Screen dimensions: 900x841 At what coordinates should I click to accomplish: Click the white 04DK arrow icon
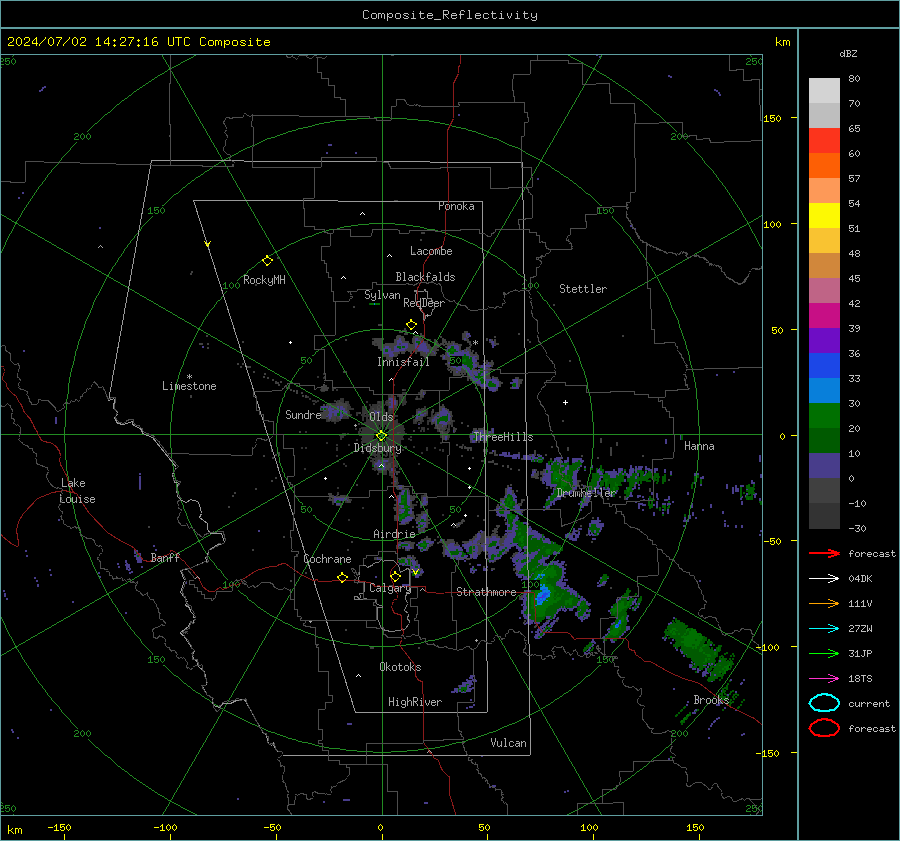(x=824, y=579)
